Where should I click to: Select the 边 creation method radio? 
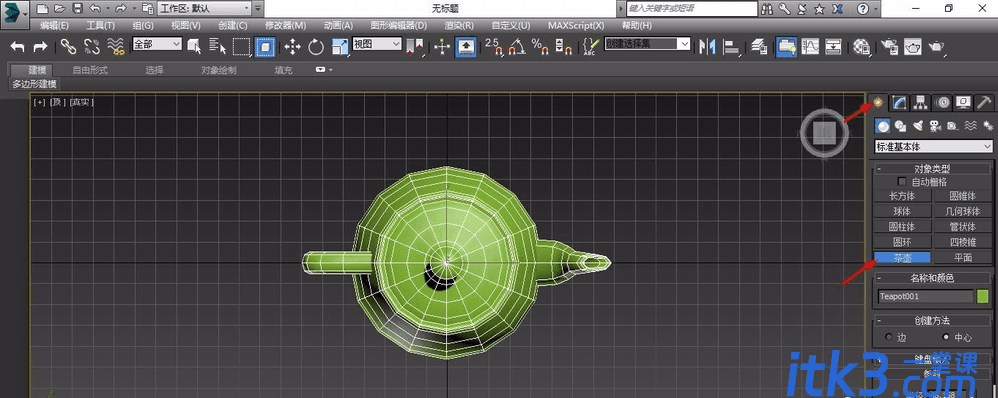click(x=889, y=337)
